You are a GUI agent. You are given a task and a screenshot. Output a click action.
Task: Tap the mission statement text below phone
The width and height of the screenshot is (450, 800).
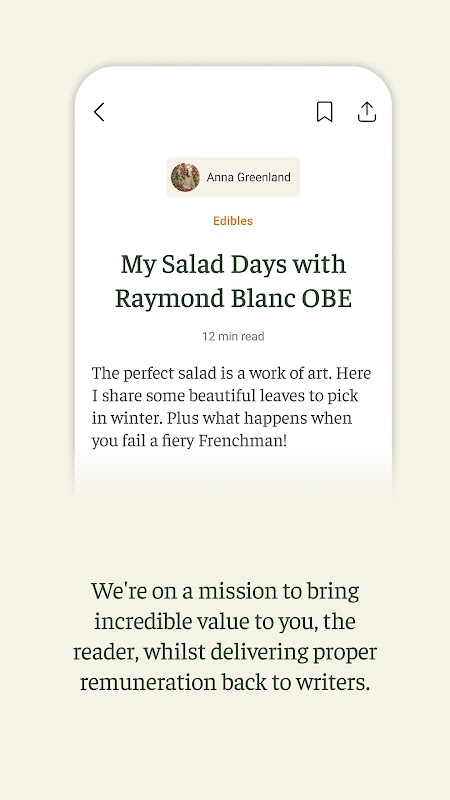[x=225, y=636]
